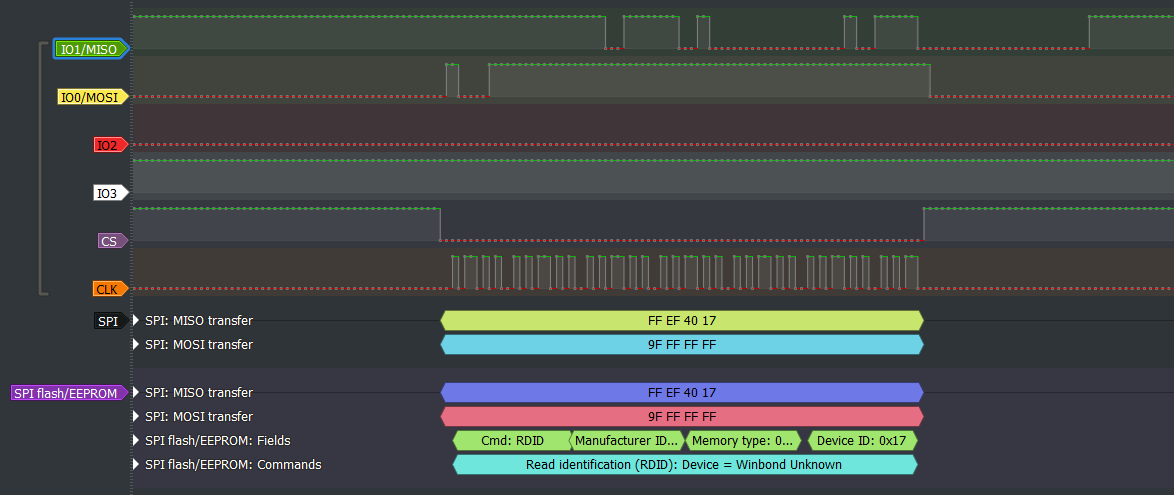Screen dimensions: 1174x495
Task: Click the Device ID: 0x17 annotation
Action: point(863,440)
